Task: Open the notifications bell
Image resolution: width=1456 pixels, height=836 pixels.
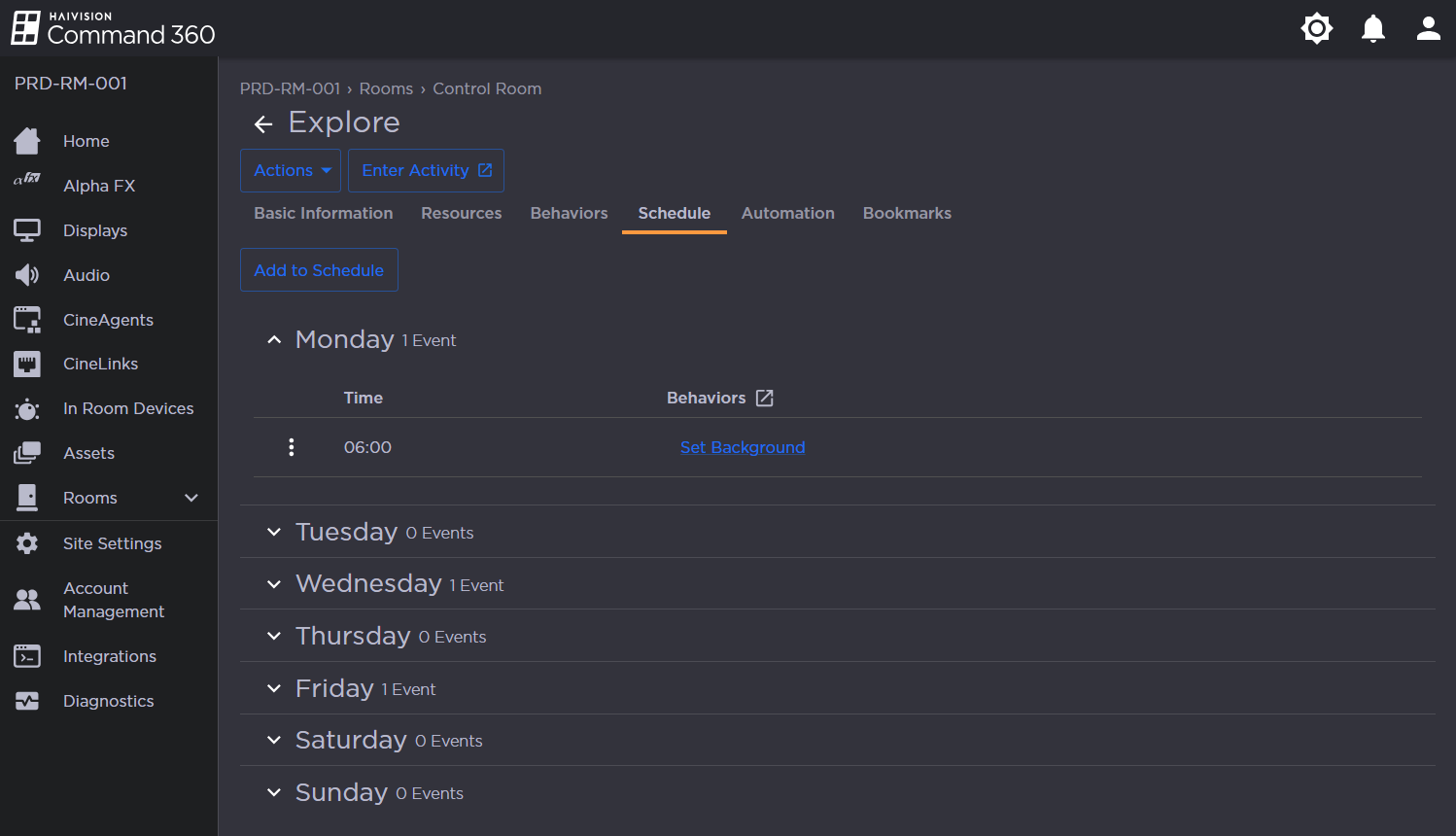Action: coord(1373,28)
